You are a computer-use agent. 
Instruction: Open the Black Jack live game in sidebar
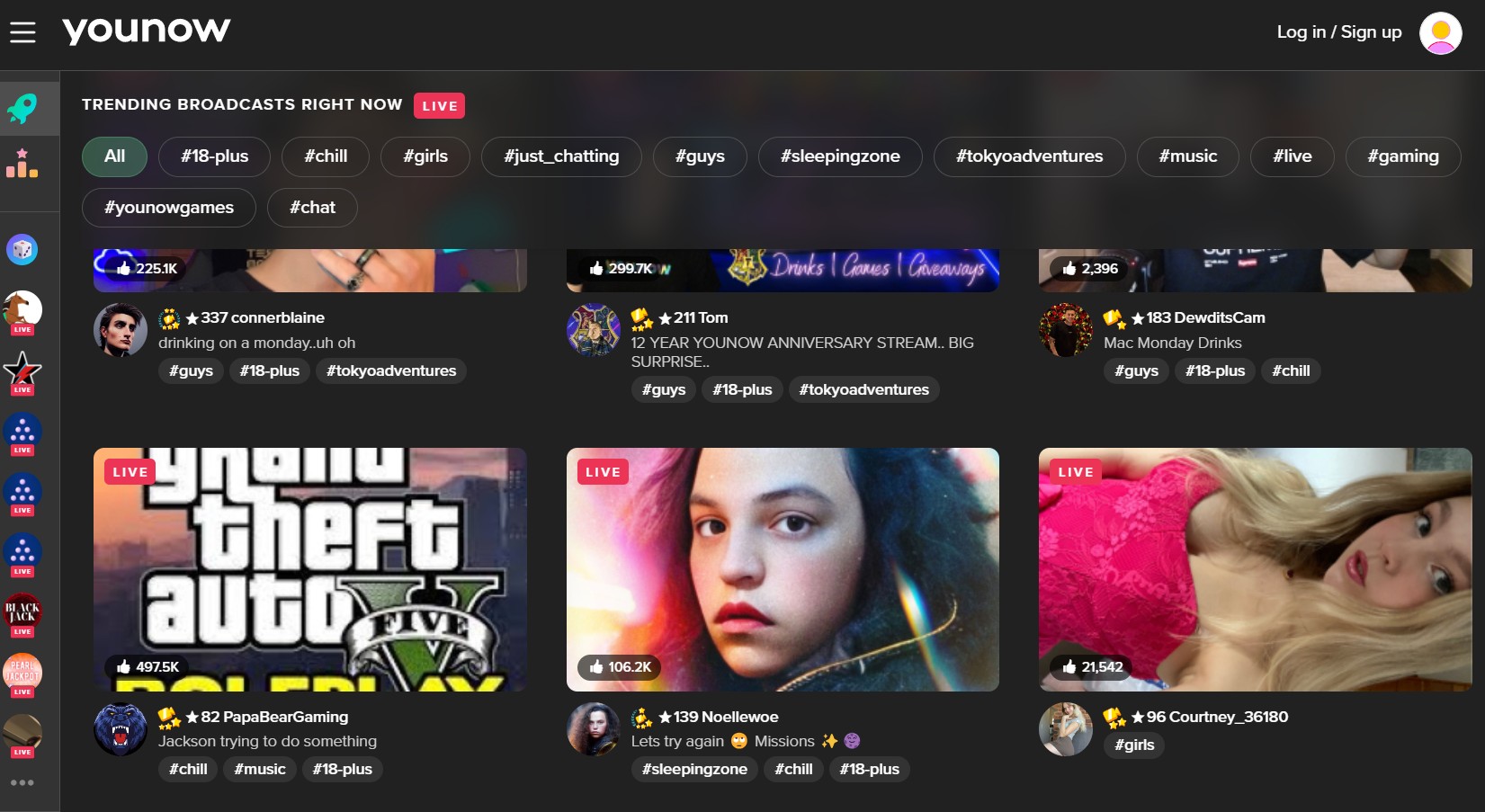pyautogui.click(x=22, y=614)
